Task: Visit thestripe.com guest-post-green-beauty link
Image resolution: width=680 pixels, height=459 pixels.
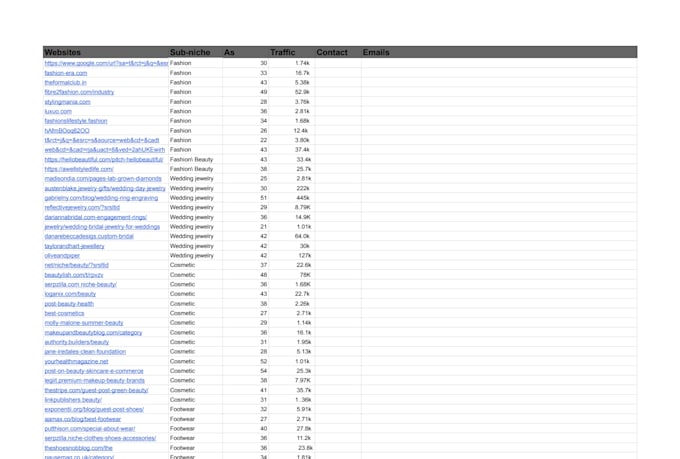Action: pos(97,390)
